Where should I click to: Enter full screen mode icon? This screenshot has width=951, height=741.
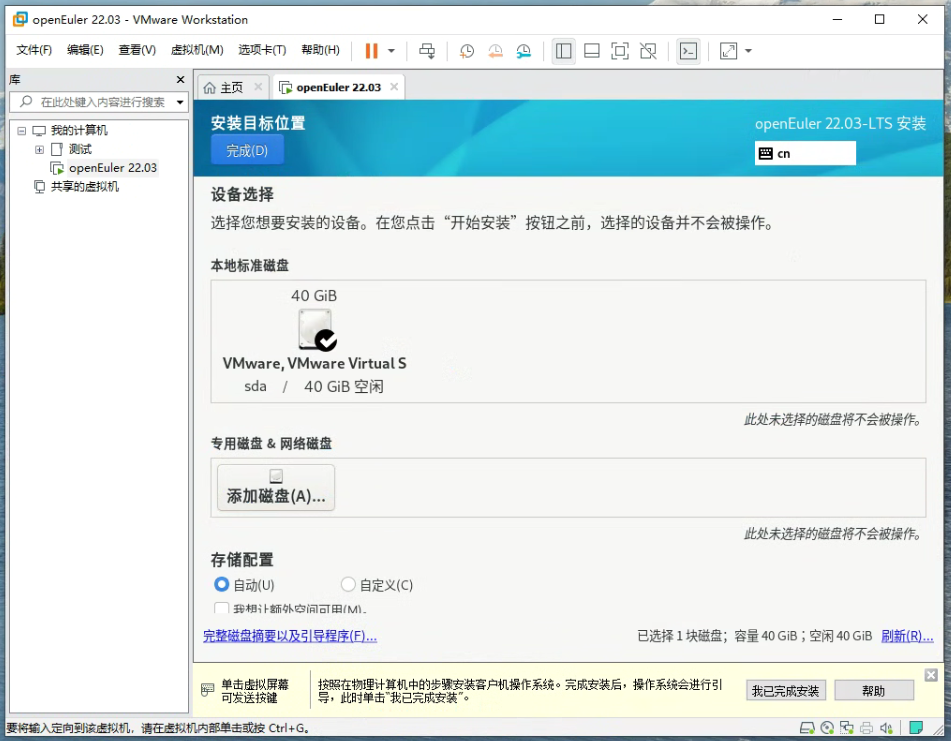click(x=619, y=51)
